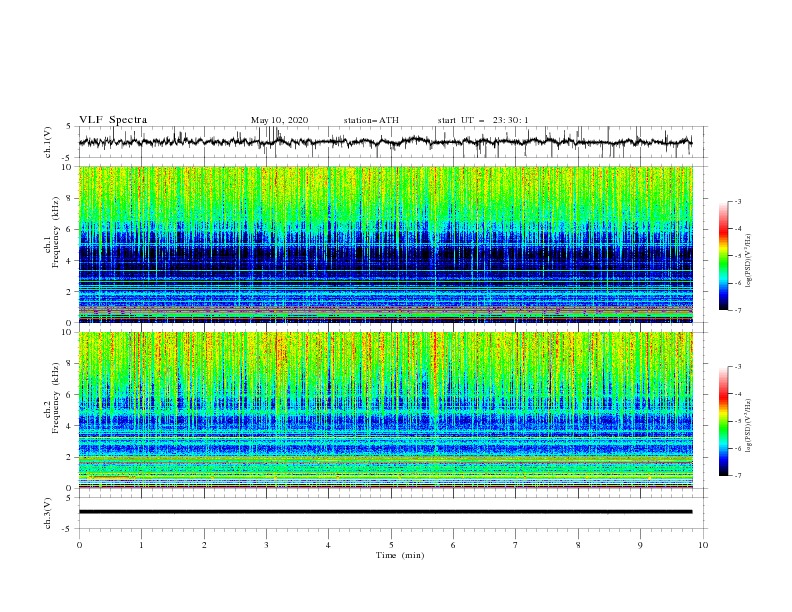
Task: Click time axis tick label "0"
Action: (79, 545)
